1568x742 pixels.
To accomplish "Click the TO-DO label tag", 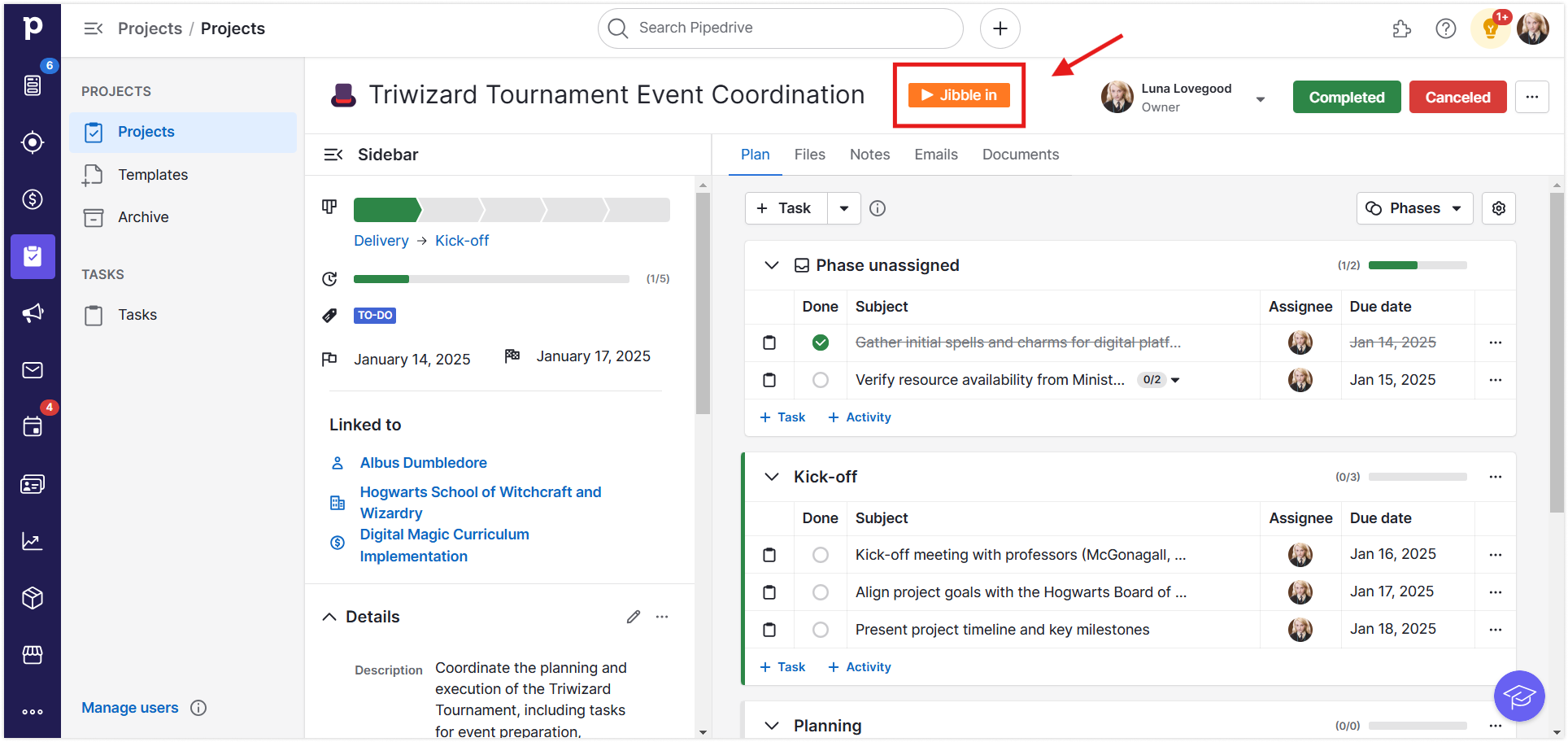I will pos(375,316).
